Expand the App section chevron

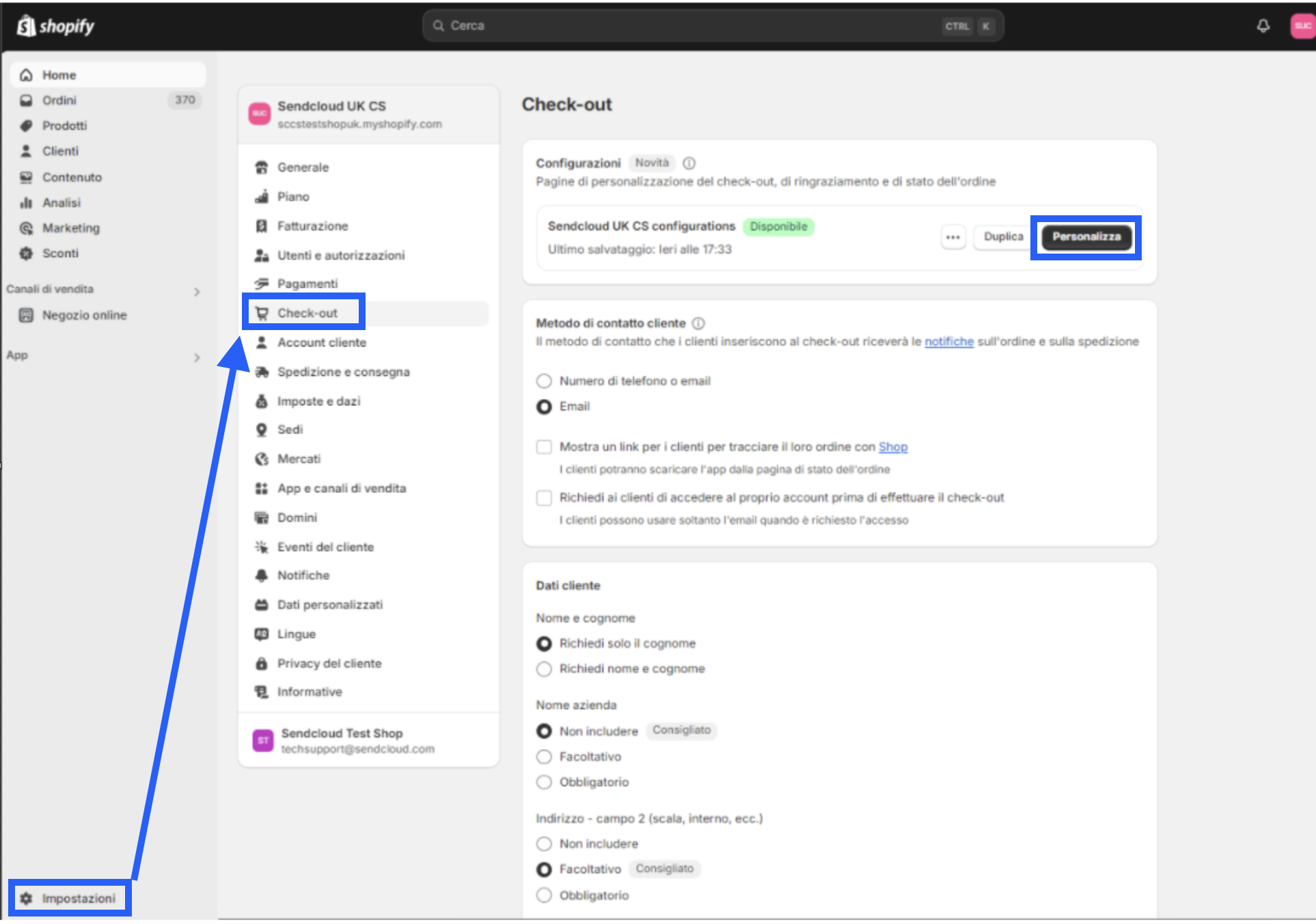coord(197,357)
